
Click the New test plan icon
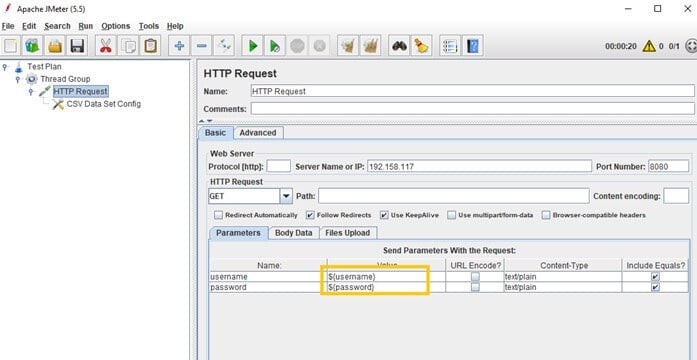click(12, 46)
